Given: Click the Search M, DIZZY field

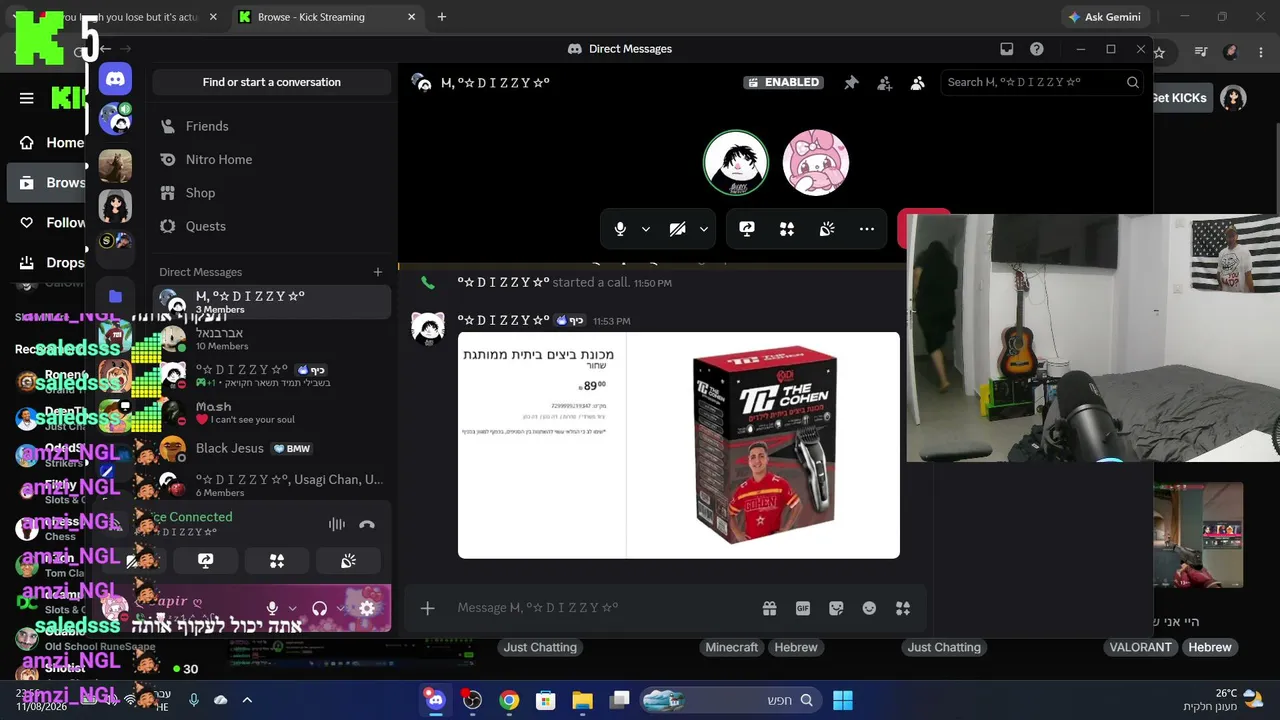Looking at the screenshot, I should pos(1042,83).
